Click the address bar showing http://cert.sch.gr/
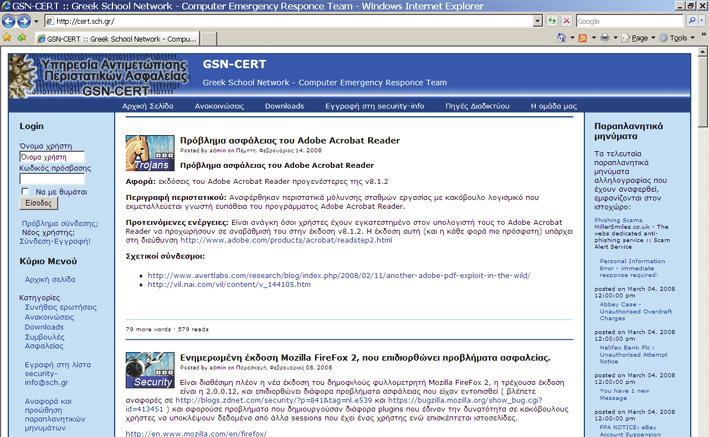This screenshot has width=709, height=437. point(288,21)
